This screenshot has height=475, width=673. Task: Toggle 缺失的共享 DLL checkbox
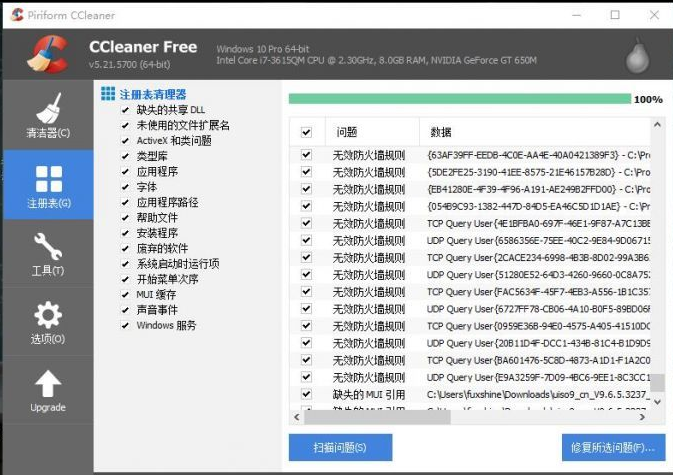point(125,110)
